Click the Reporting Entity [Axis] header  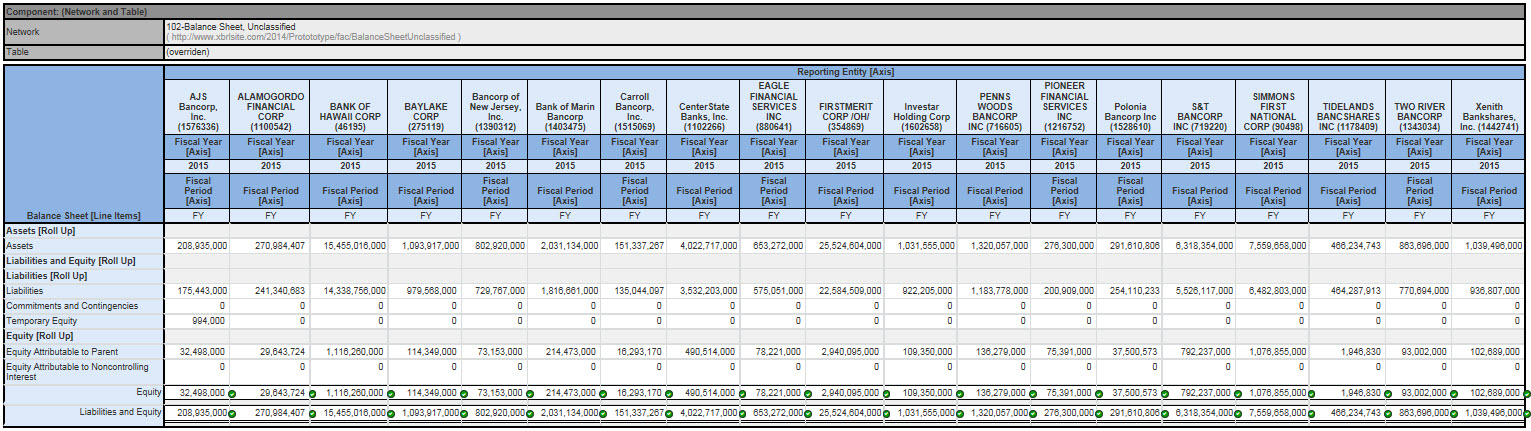[846, 72]
